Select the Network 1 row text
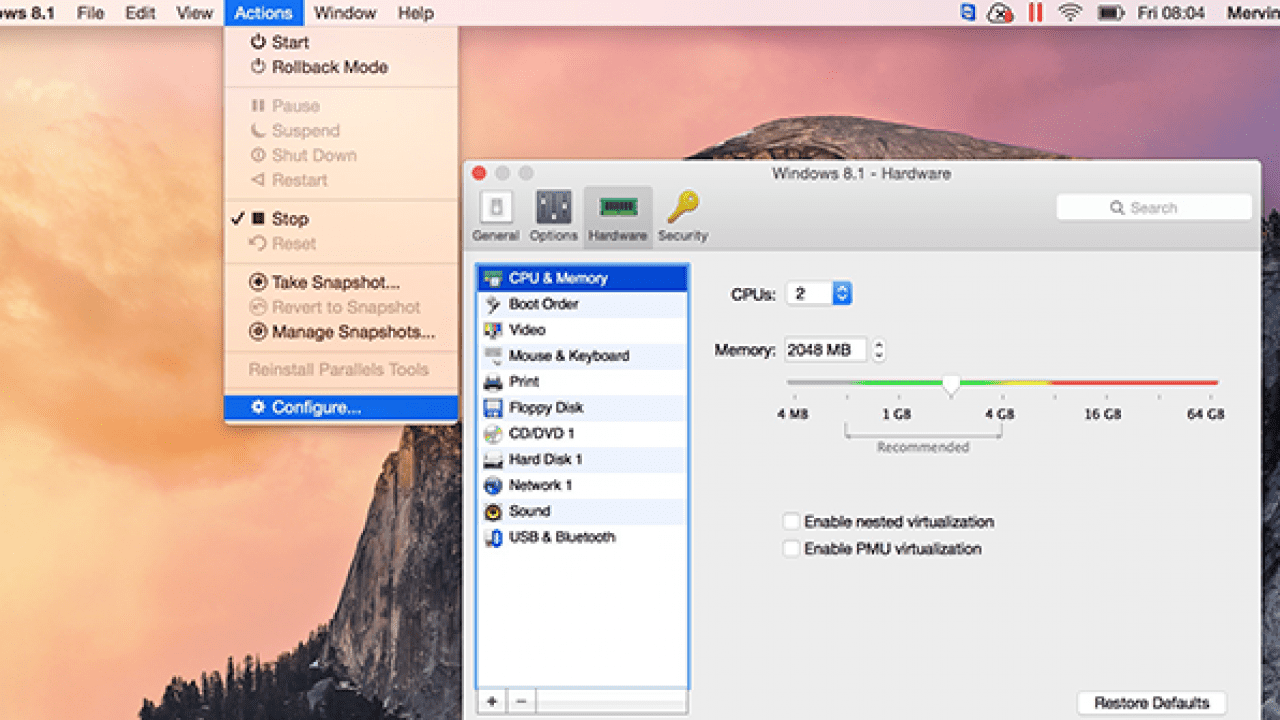This screenshot has height=720, width=1280. coord(541,486)
